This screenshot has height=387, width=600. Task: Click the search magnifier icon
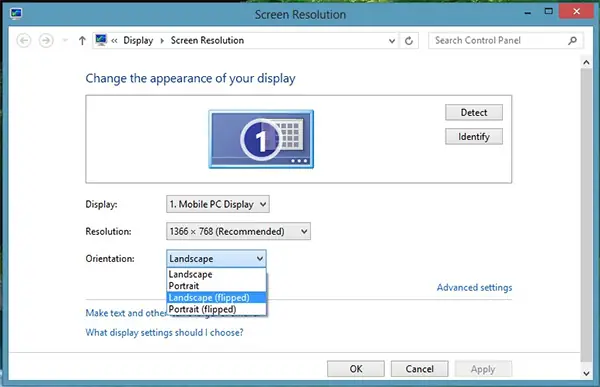point(572,40)
